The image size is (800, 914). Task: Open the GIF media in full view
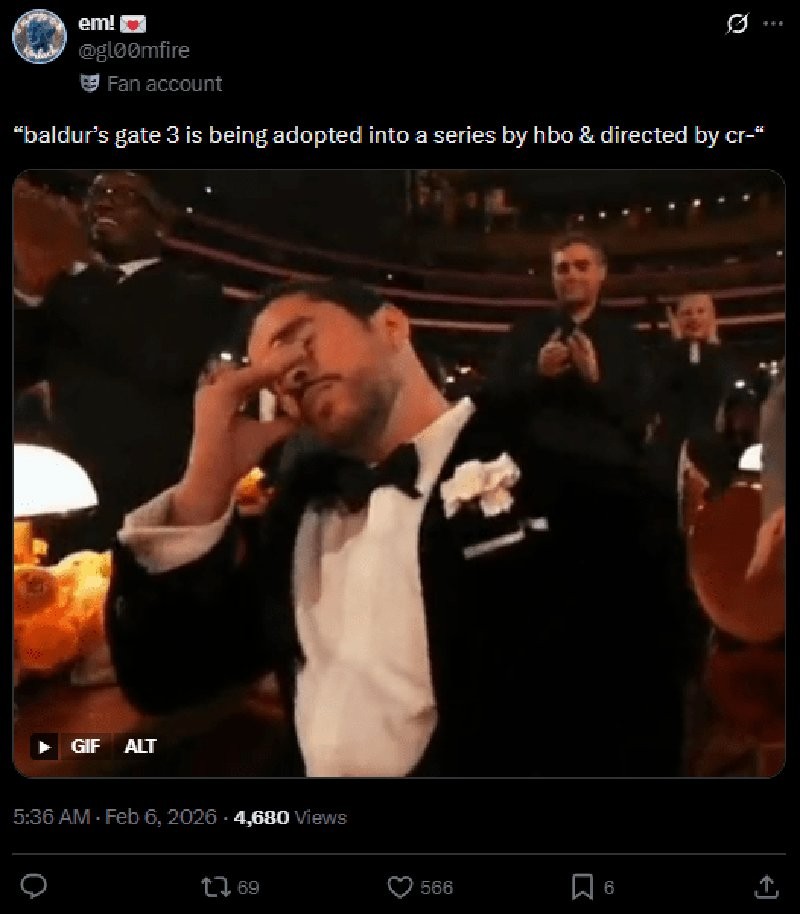(399, 473)
